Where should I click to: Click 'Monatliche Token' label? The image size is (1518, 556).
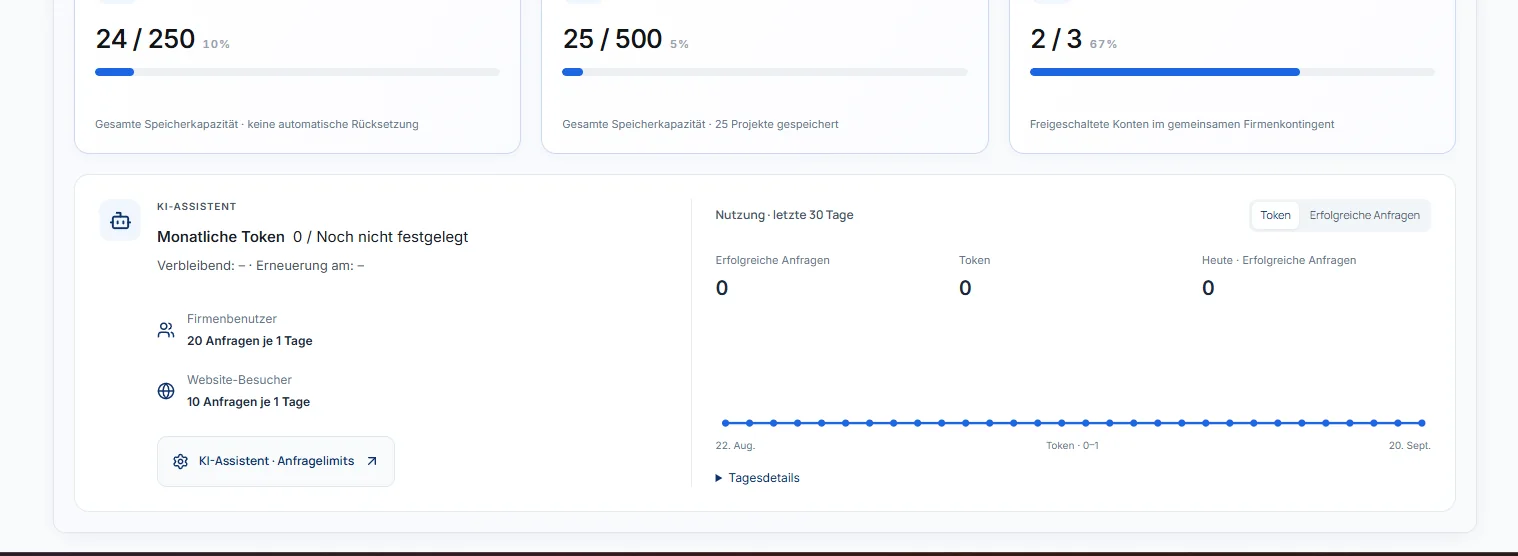221,237
